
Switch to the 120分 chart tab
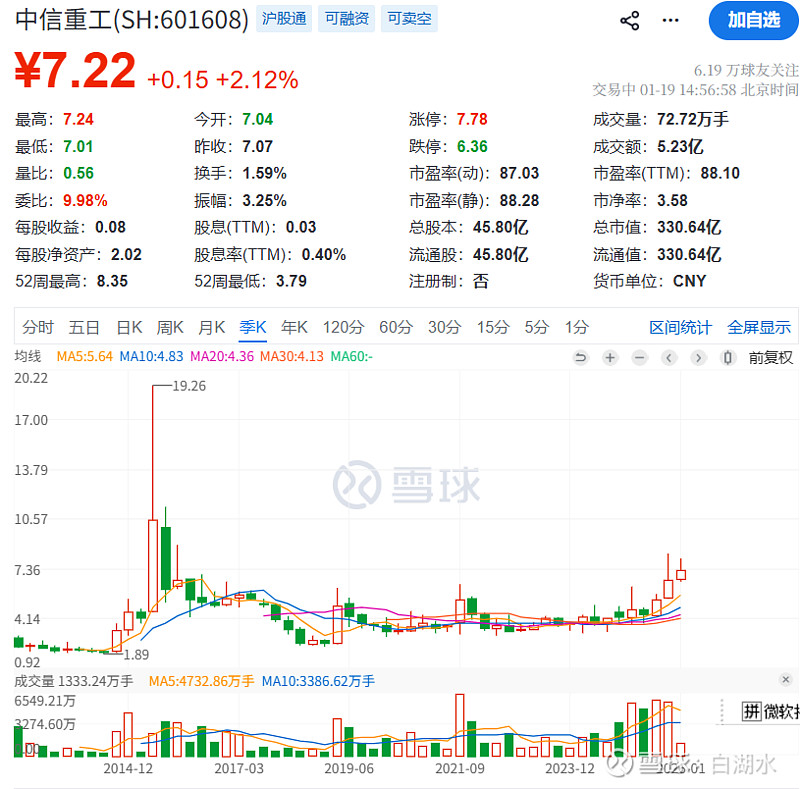tap(343, 327)
